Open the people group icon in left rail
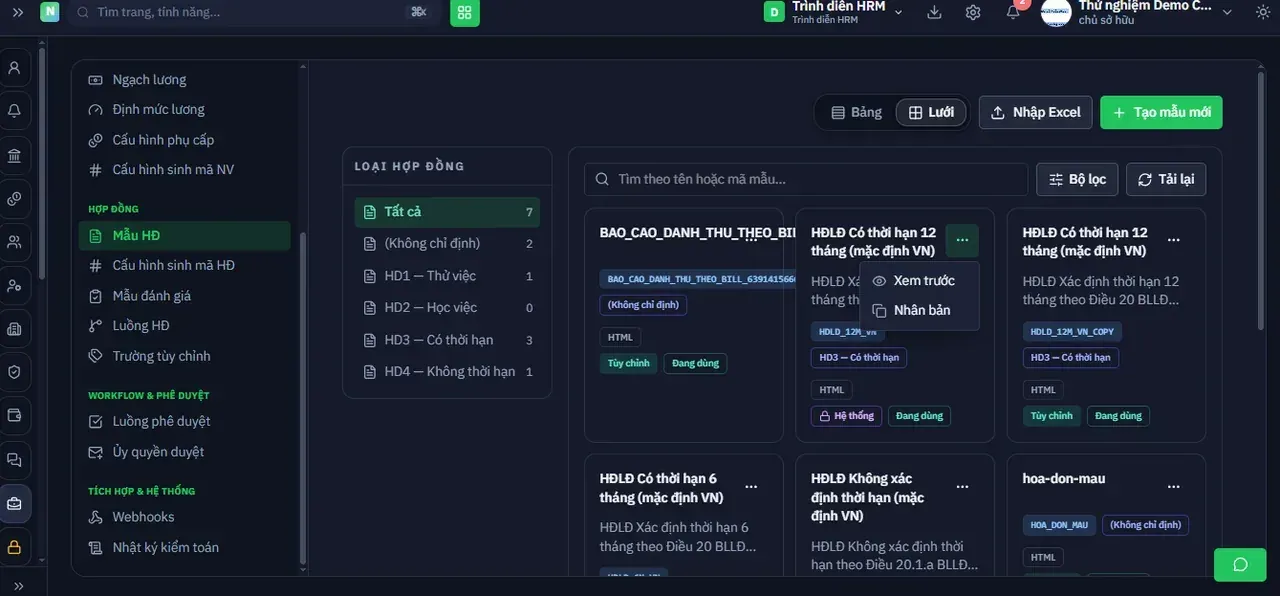This screenshot has width=1280, height=596. pyautogui.click(x=15, y=242)
